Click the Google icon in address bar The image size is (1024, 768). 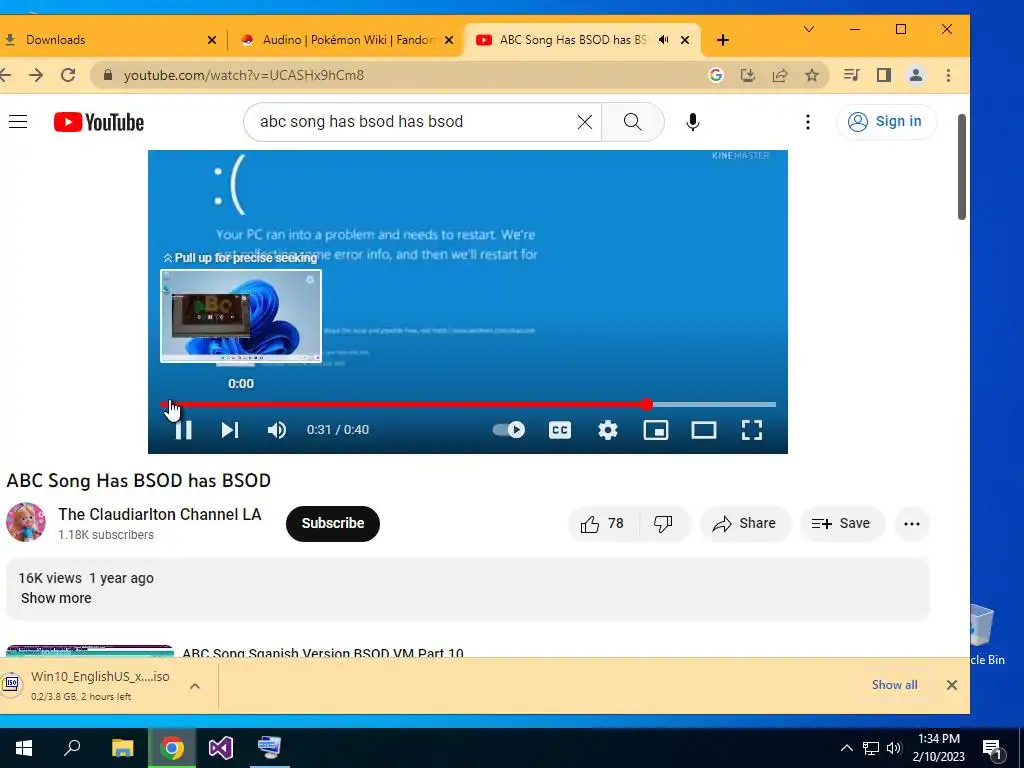click(716, 75)
